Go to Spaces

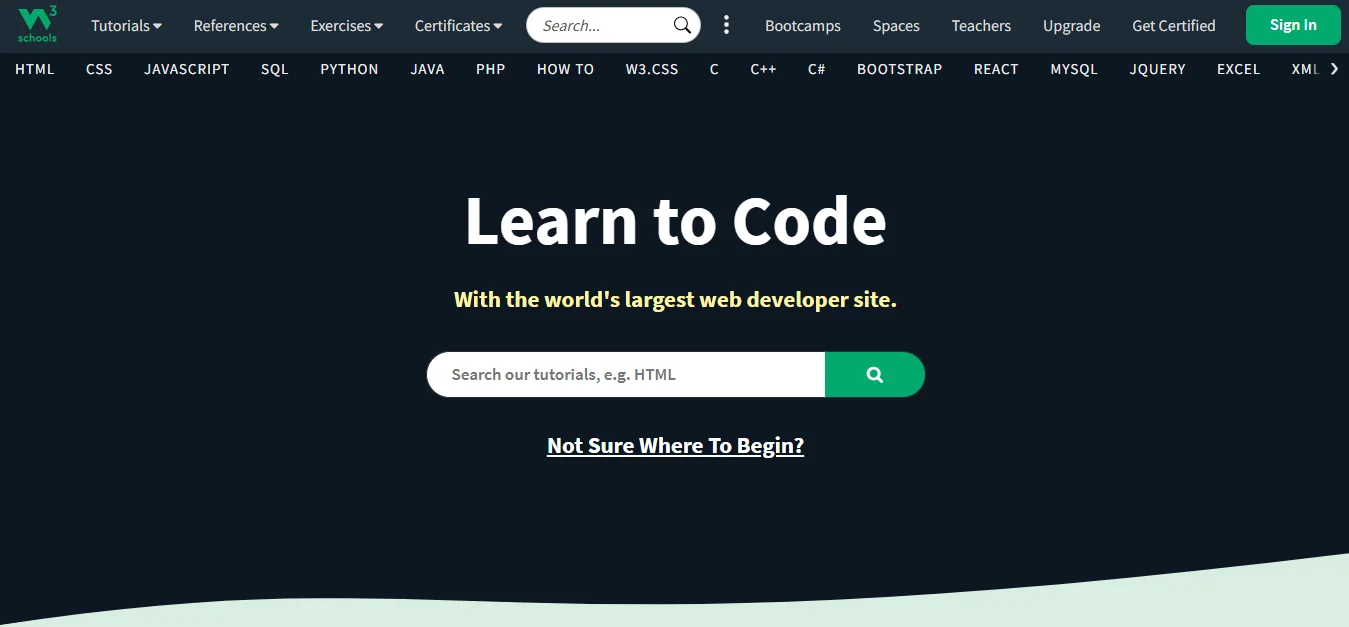[895, 25]
